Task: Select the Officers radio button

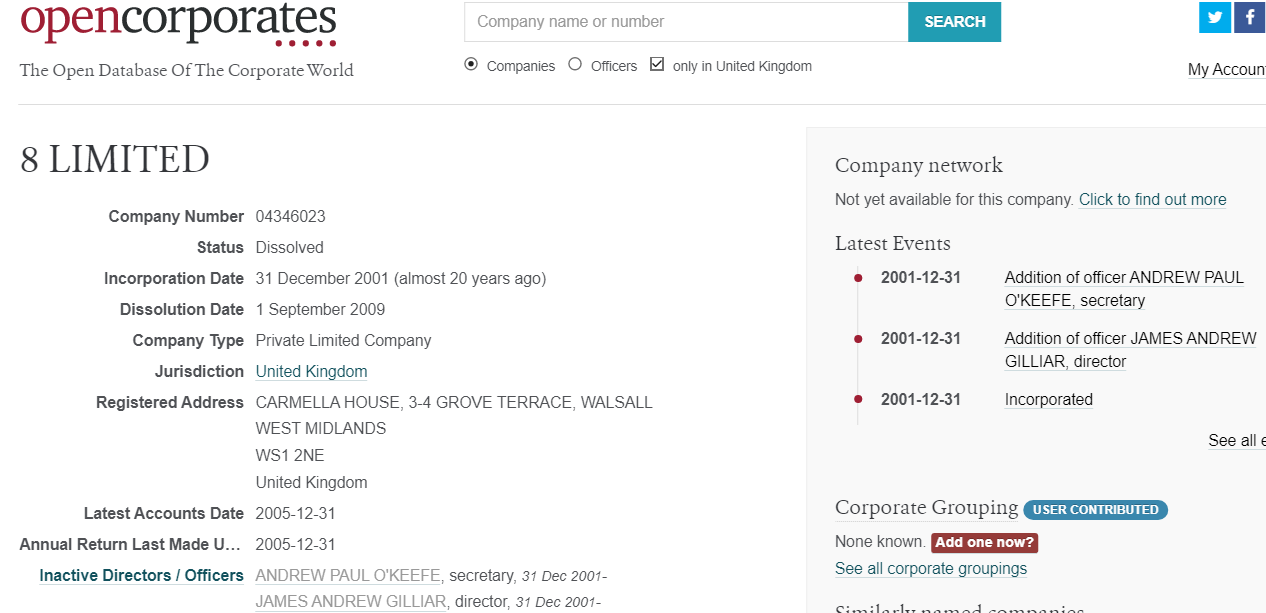Action: click(x=575, y=65)
